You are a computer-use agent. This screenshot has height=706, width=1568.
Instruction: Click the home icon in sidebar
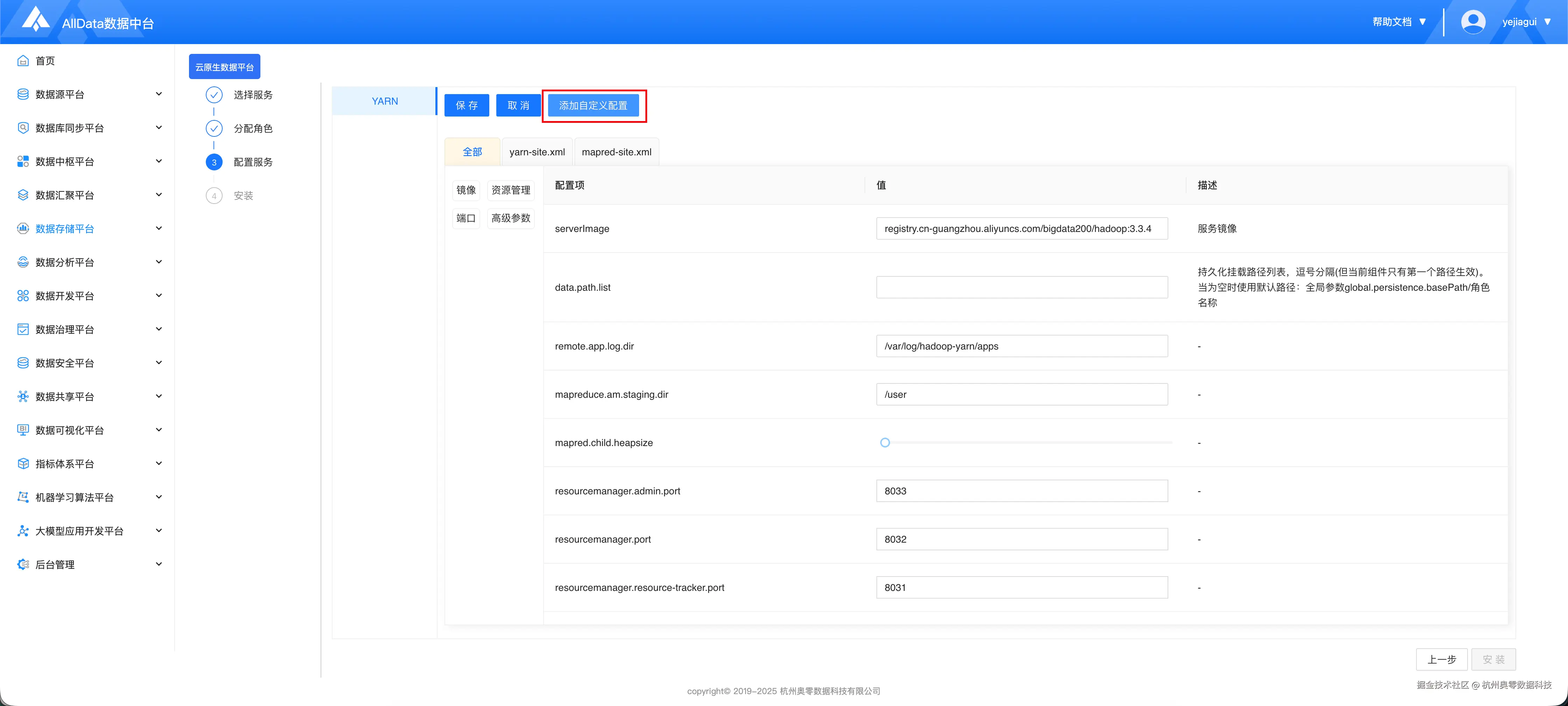[23, 61]
